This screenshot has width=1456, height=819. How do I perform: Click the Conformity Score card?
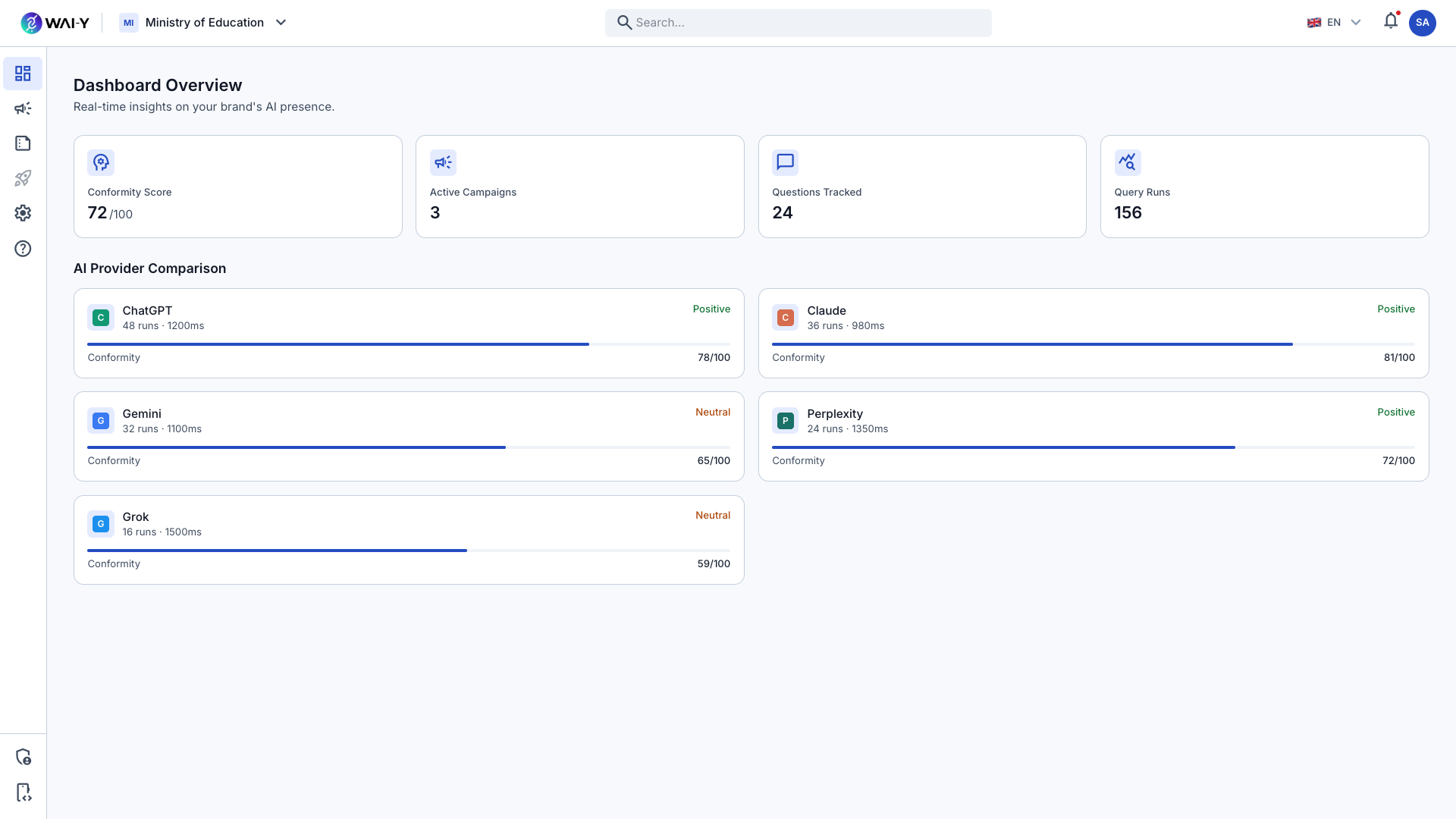point(237,187)
